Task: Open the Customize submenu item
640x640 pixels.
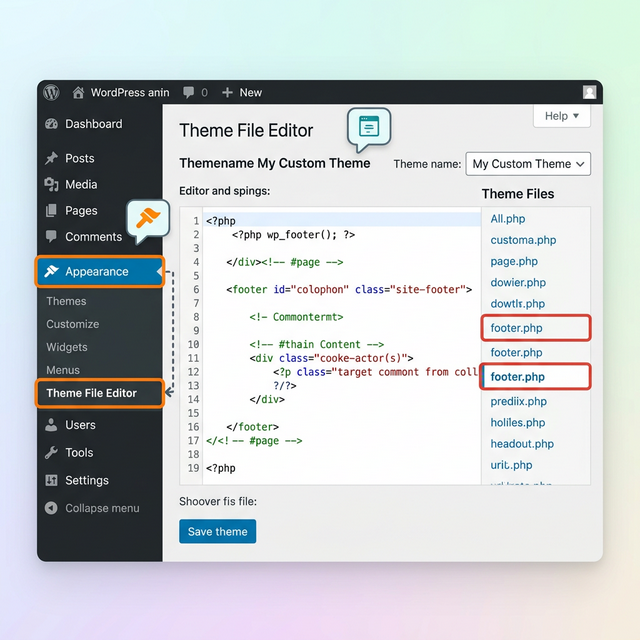Action: [73, 324]
